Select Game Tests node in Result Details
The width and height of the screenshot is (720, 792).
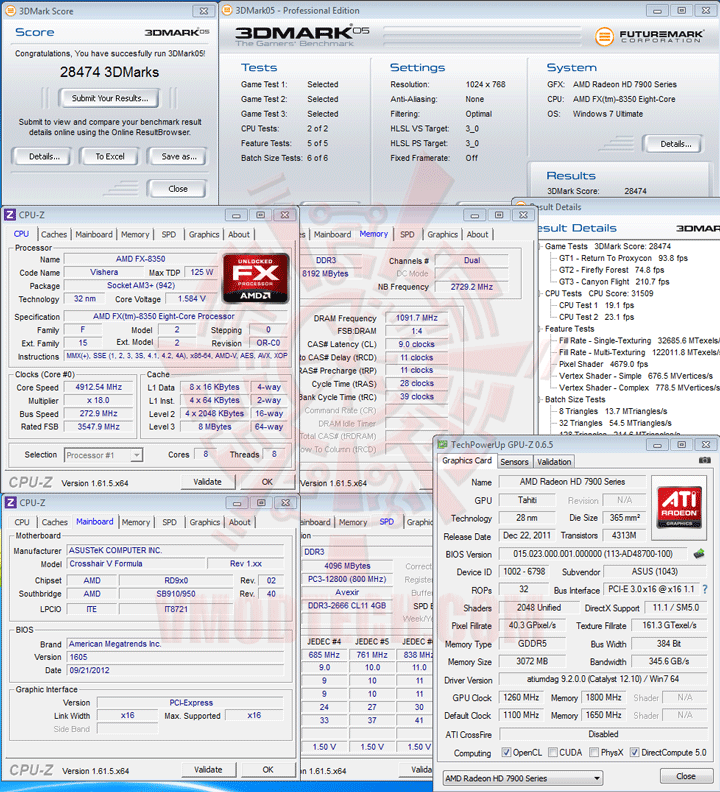pyautogui.click(x=566, y=246)
